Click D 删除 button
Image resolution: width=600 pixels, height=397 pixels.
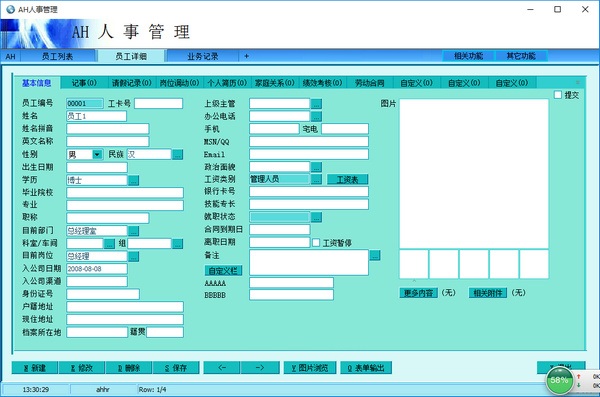click(129, 368)
